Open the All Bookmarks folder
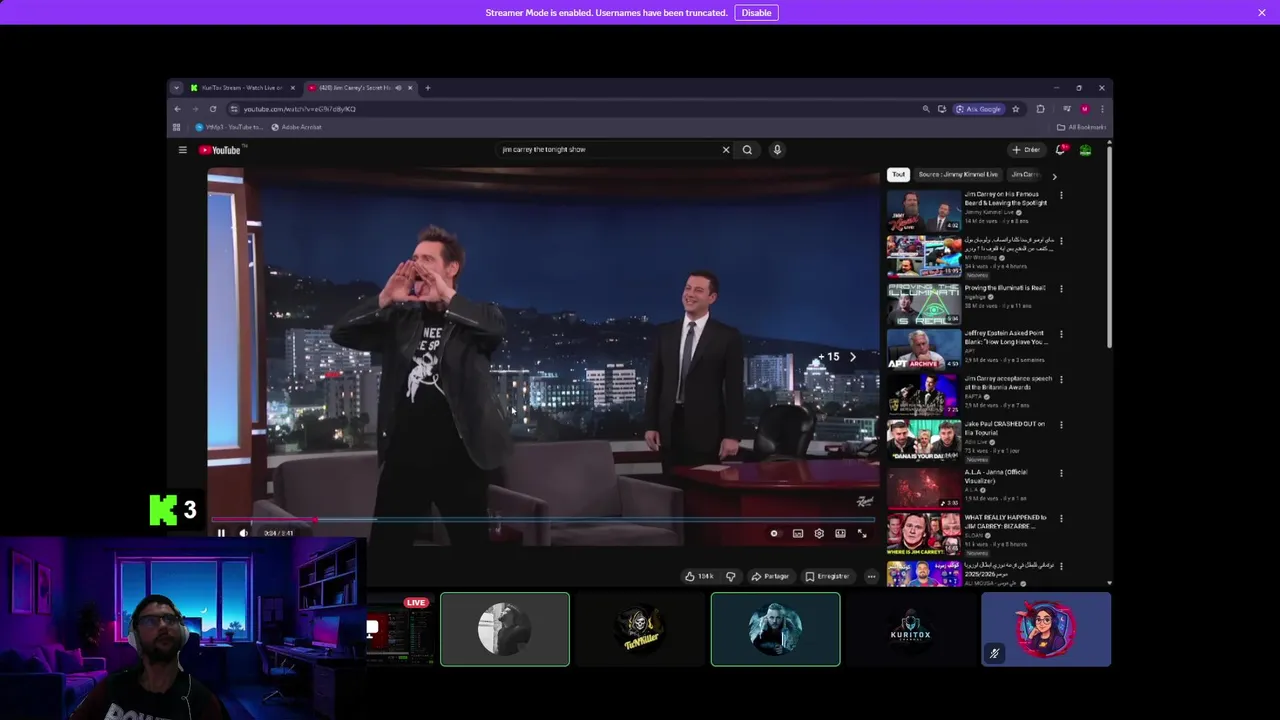 pos(1082,127)
